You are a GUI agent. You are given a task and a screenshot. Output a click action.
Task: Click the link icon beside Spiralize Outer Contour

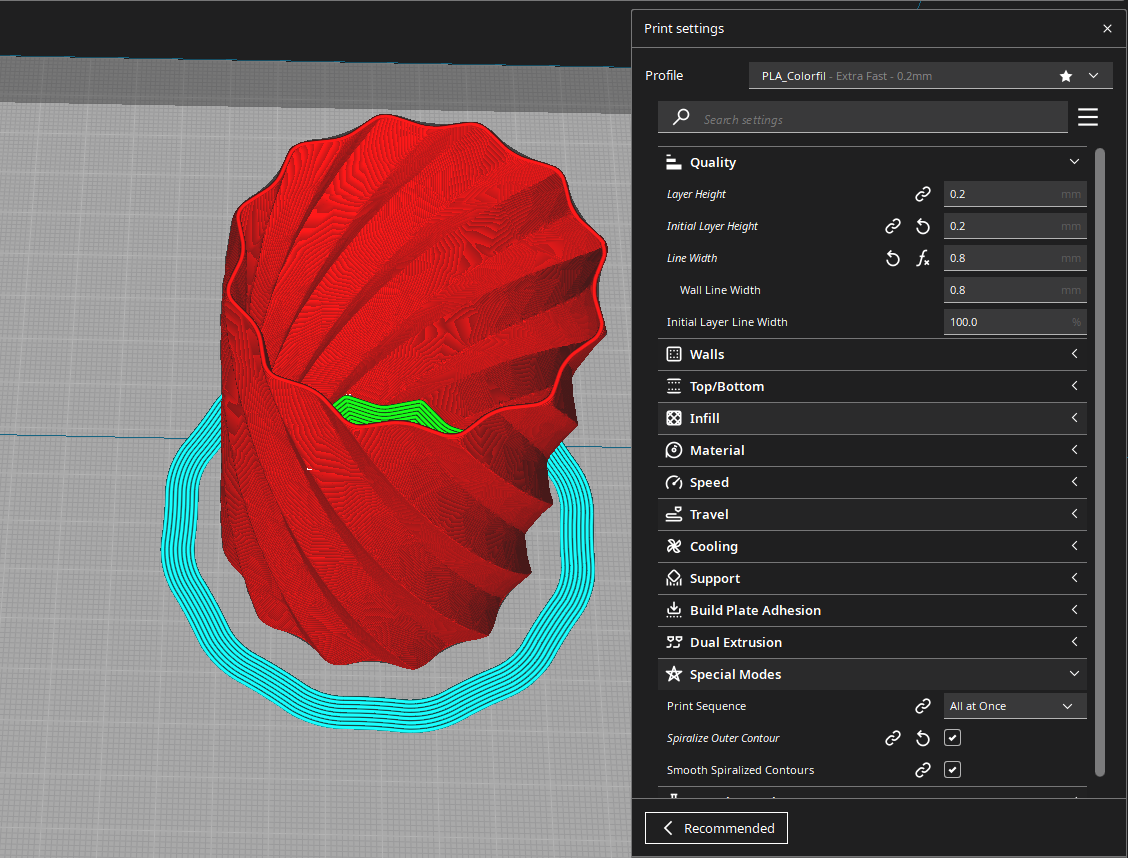892,738
